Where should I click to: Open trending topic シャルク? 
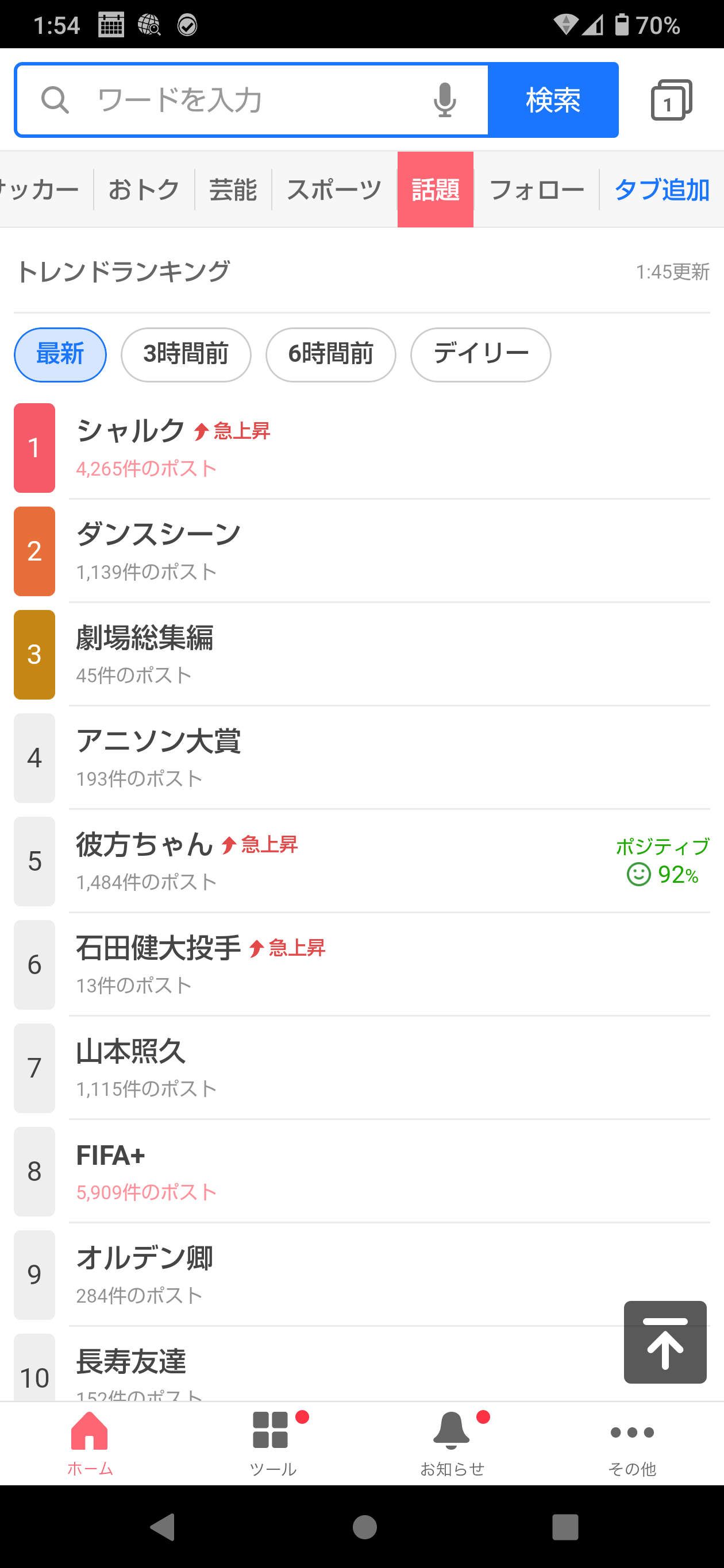click(x=131, y=431)
